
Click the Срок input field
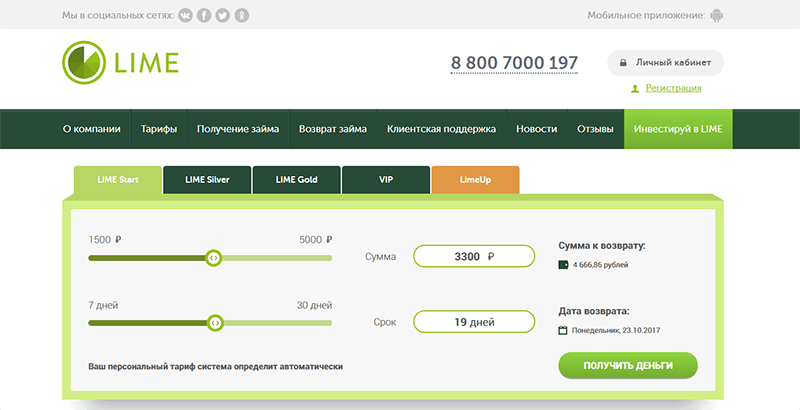click(474, 322)
